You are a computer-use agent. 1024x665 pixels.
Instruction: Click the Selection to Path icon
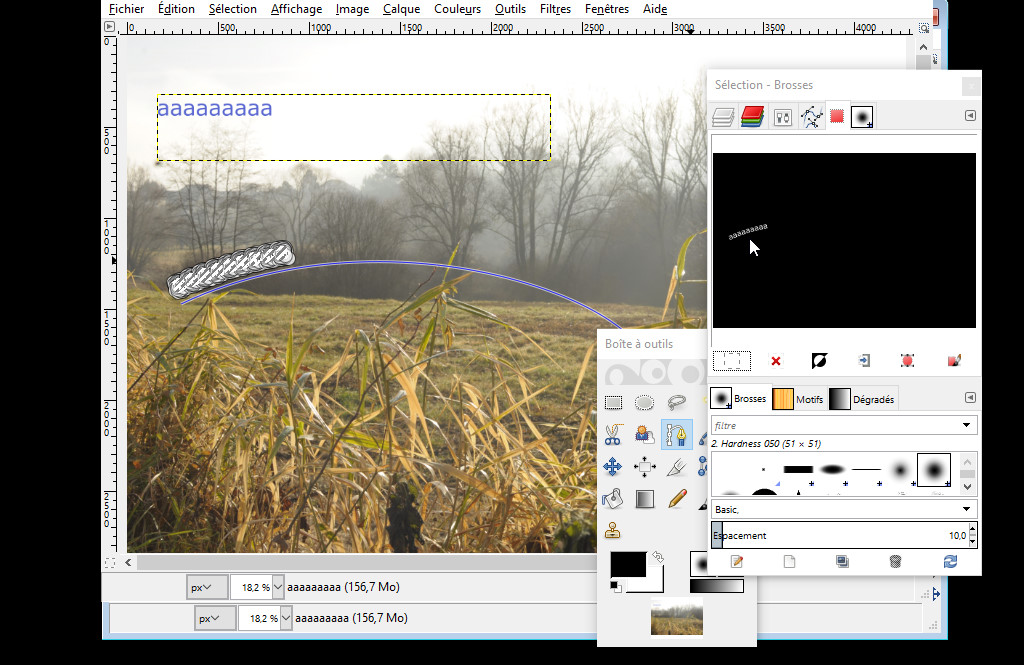[x=907, y=361]
